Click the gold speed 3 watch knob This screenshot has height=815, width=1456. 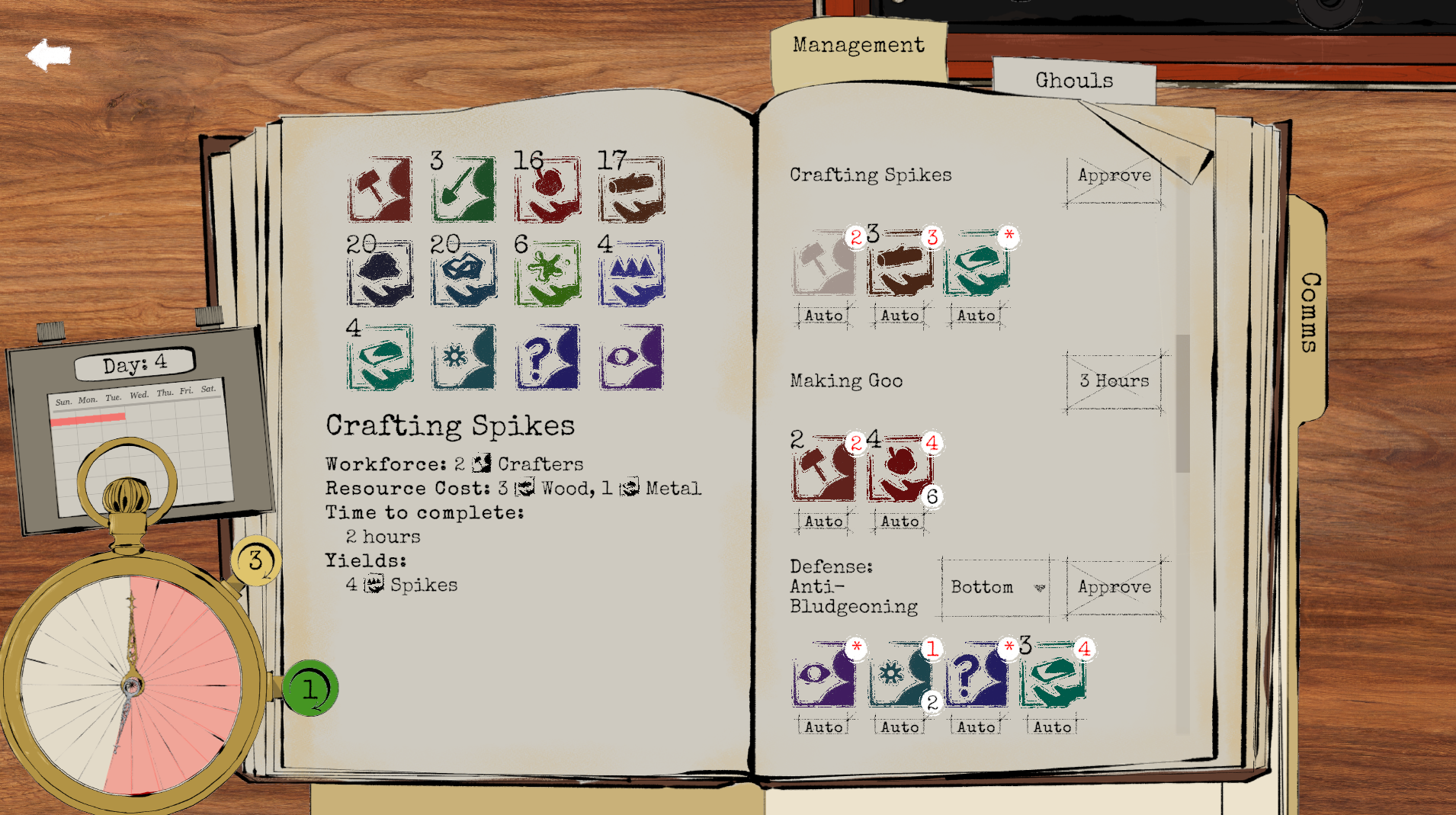coord(255,562)
